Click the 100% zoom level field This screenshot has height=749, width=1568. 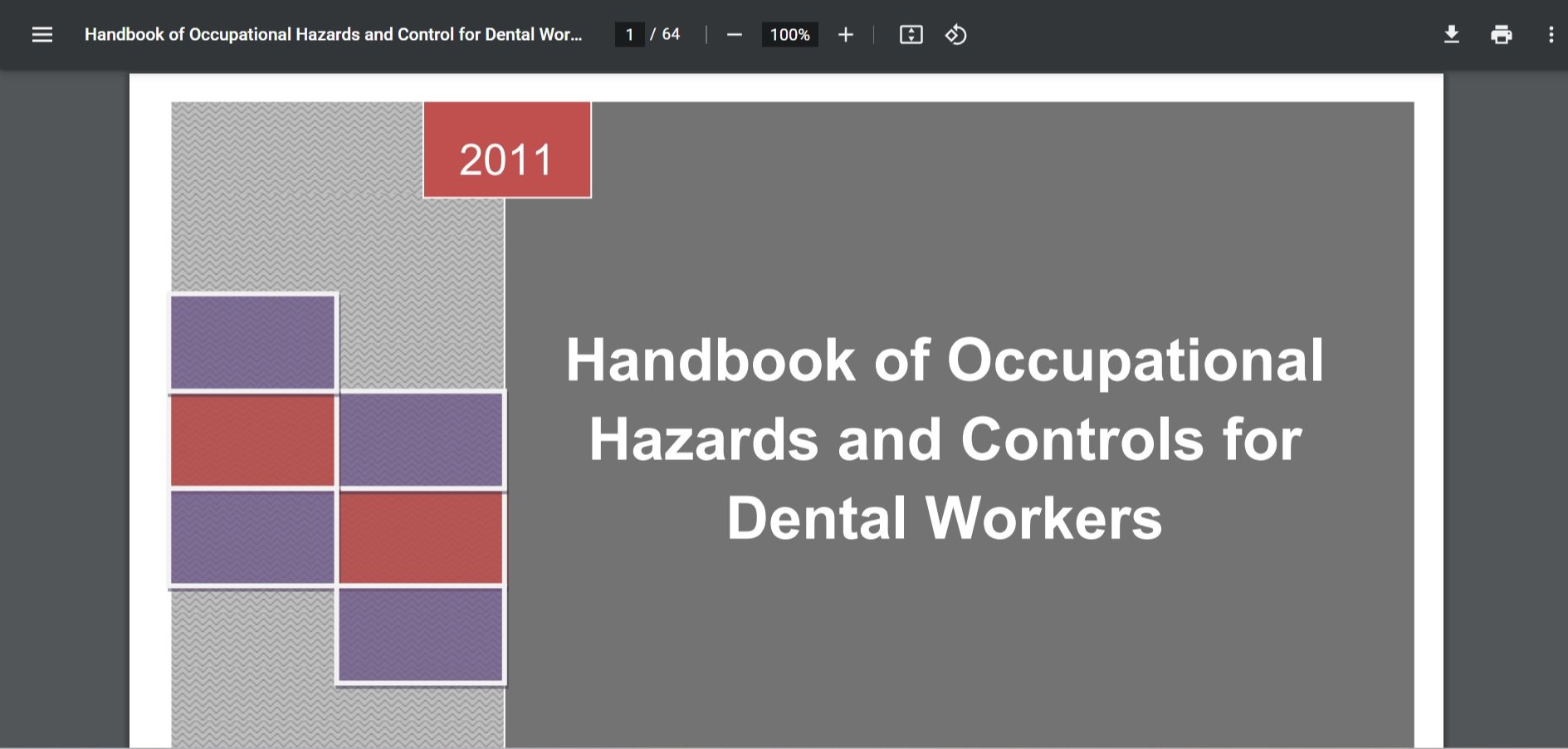point(789,35)
